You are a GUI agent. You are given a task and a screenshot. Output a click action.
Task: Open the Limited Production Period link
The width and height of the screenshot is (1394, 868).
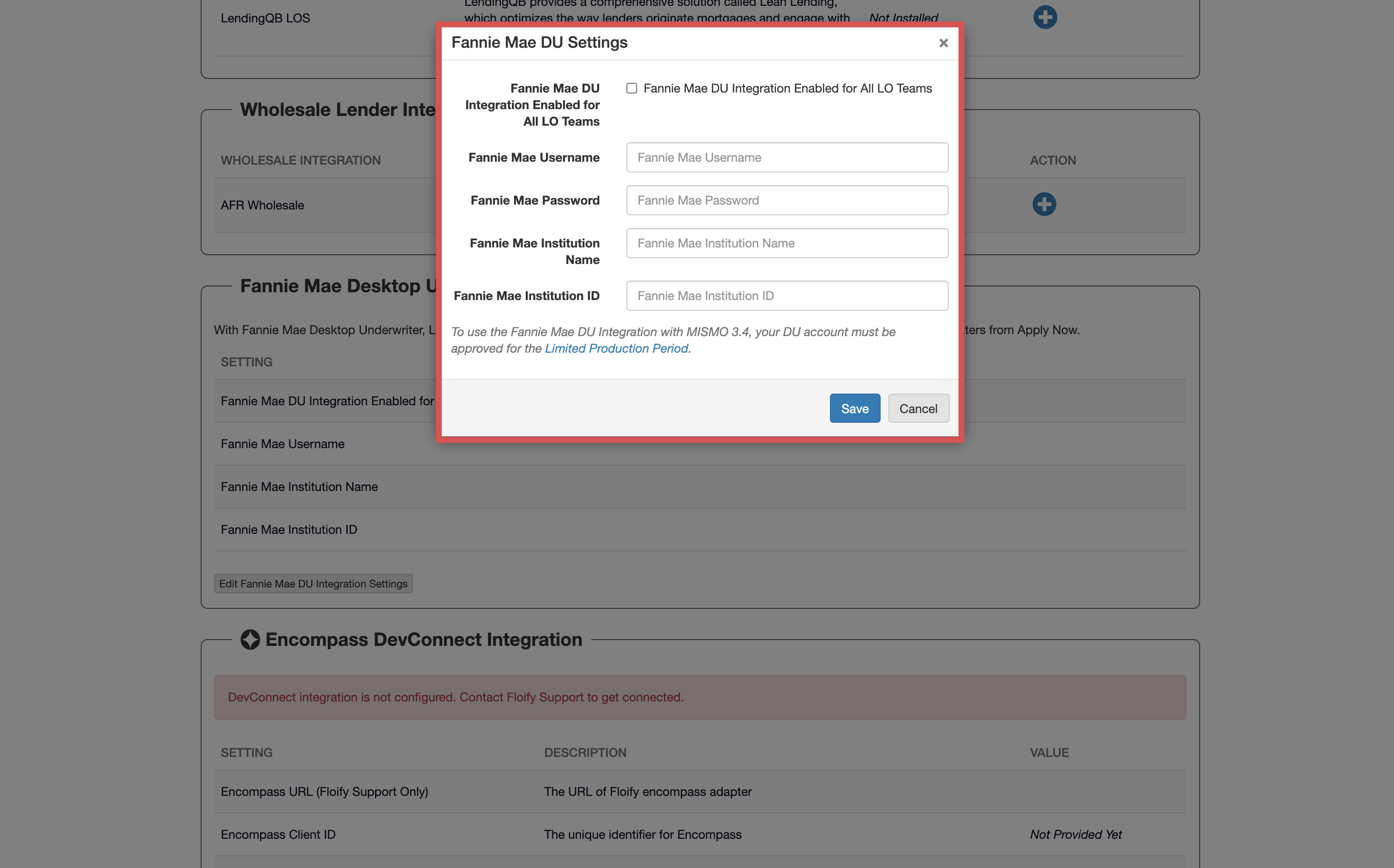[616, 348]
